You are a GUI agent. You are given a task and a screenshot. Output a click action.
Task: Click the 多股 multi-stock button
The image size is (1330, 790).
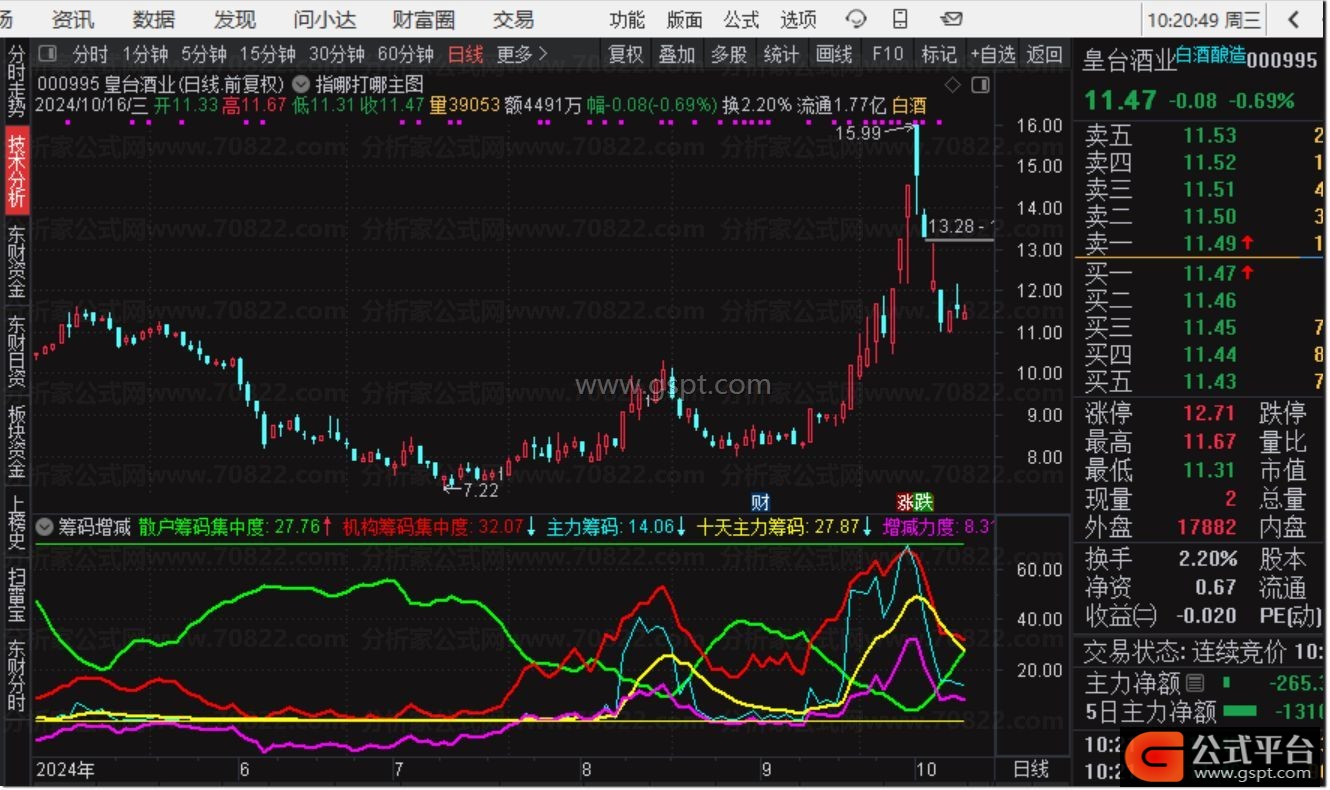(729, 54)
